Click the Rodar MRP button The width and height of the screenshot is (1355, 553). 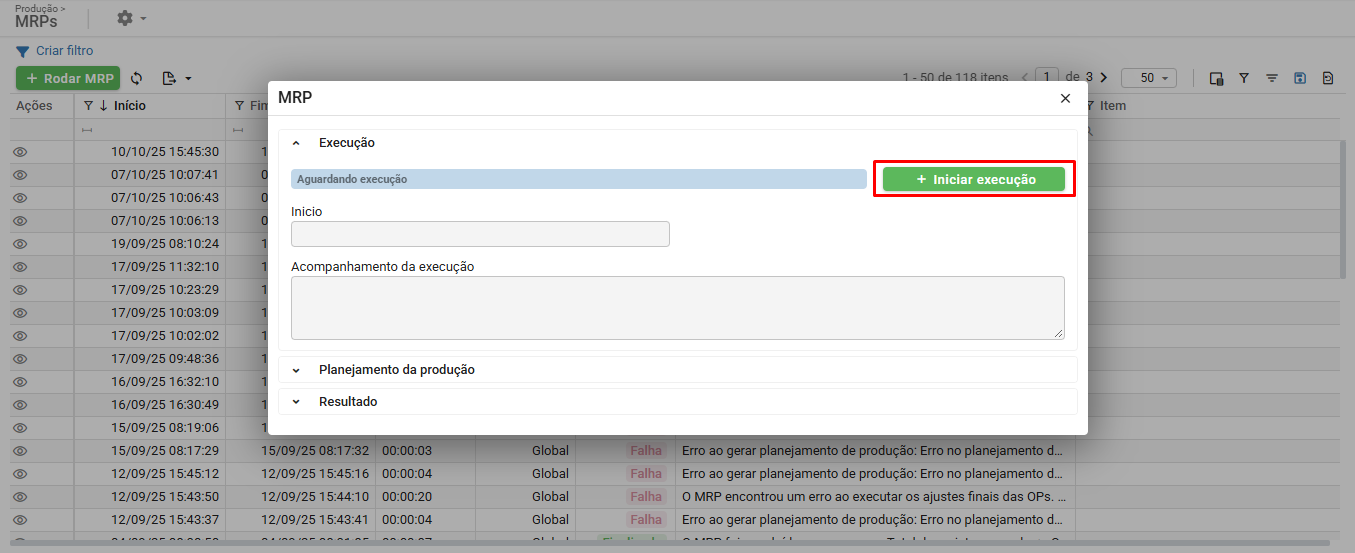pos(68,78)
